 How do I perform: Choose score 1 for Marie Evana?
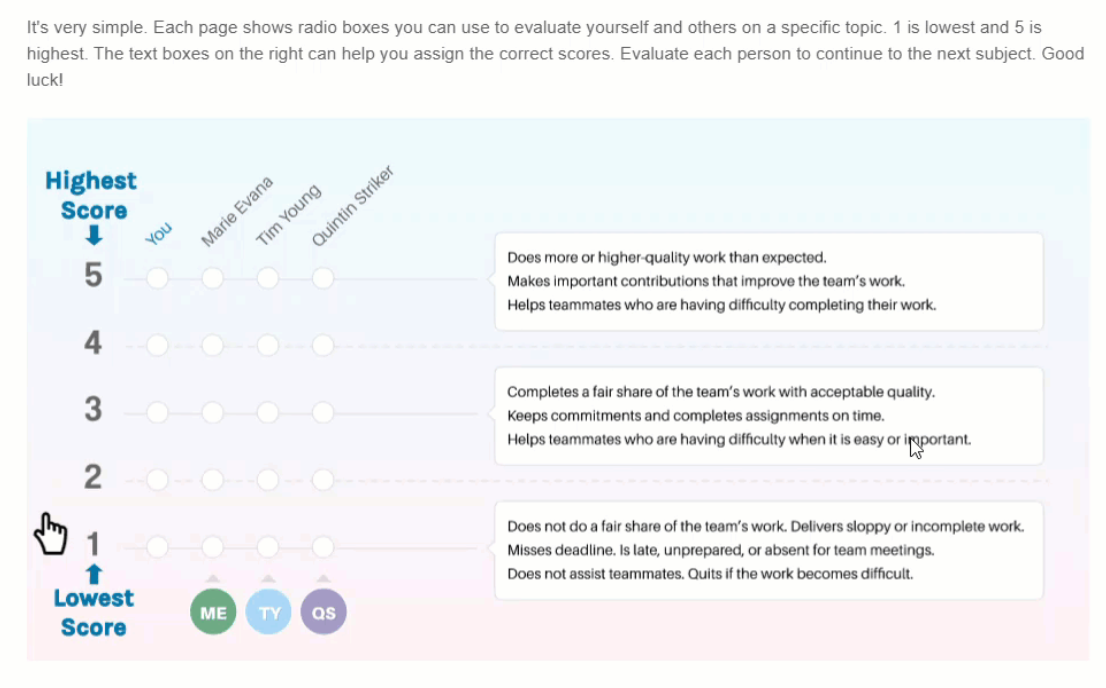[212, 546]
